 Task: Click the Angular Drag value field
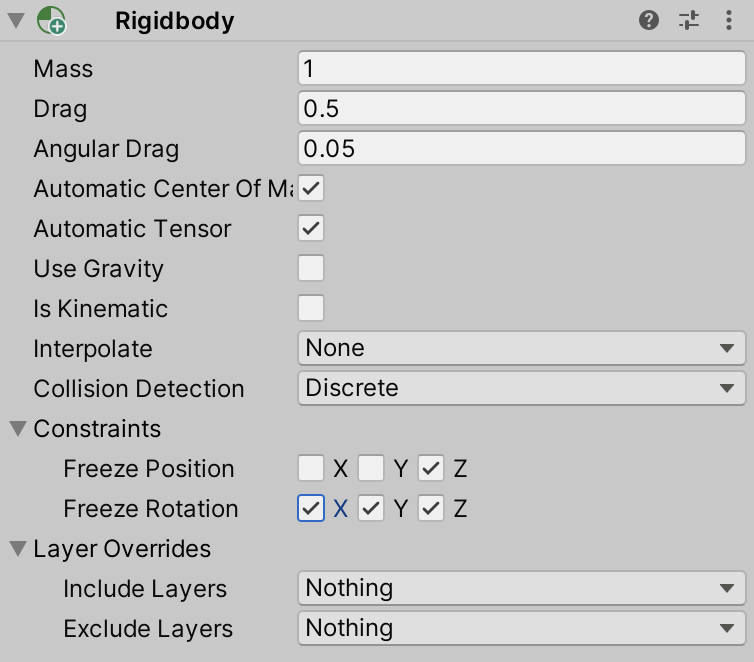(521, 148)
